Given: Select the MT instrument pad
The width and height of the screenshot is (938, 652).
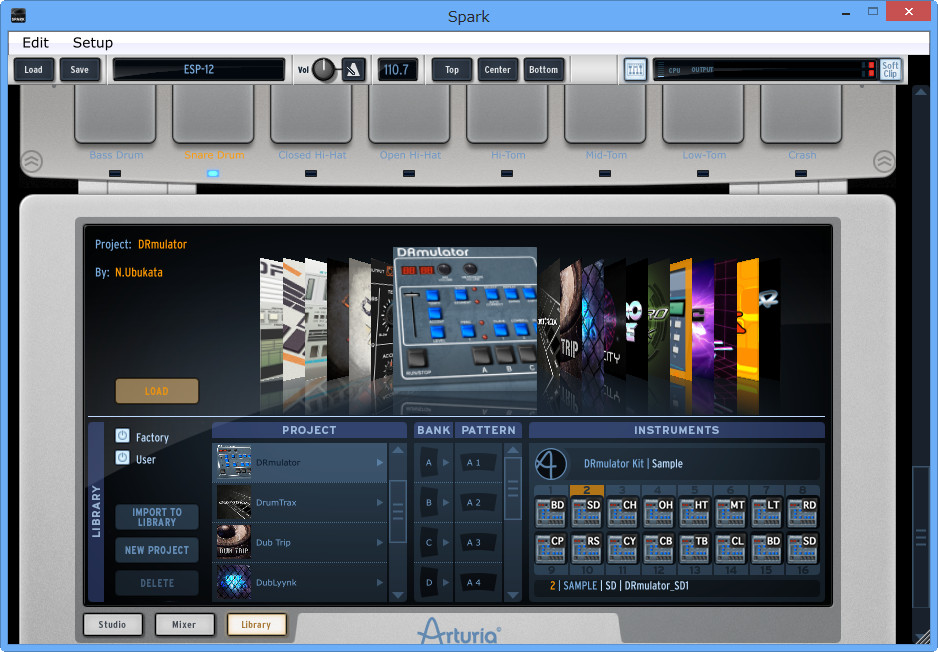Looking at the screenshot, I should click(x=730, y=513).
